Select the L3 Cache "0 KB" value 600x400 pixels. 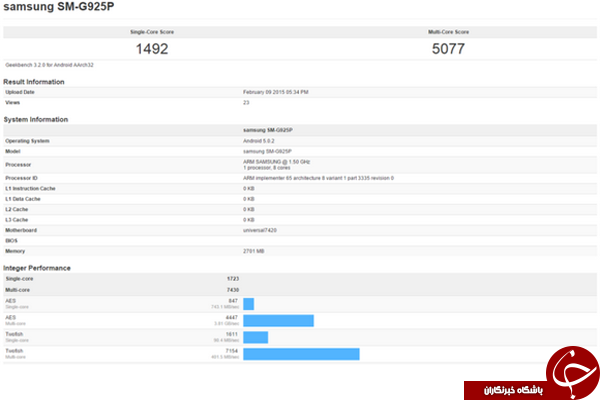click(x=249, y=220)
